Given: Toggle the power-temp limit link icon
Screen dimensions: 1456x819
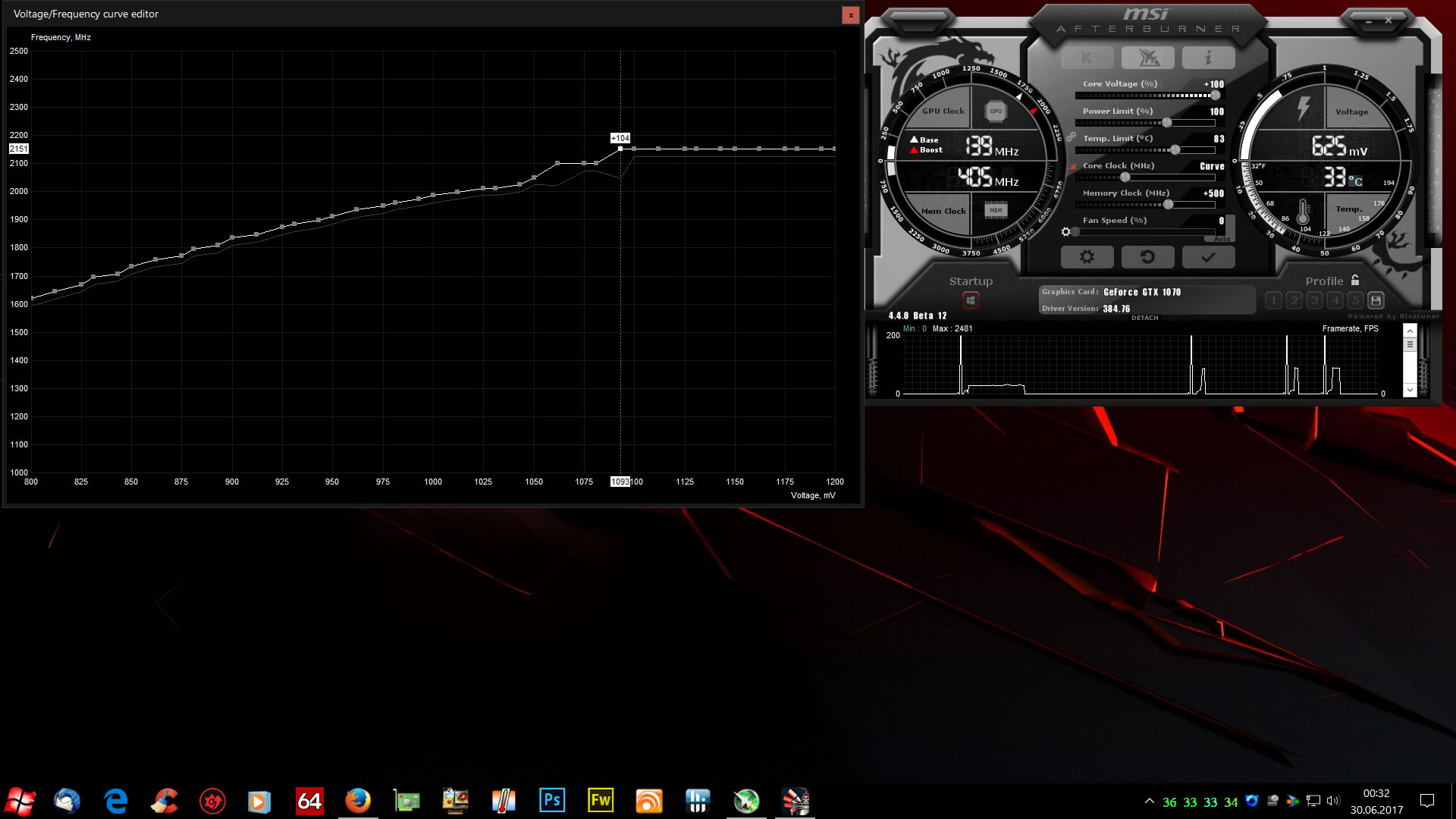Looking at the screenshot, I should (1071, 137).
